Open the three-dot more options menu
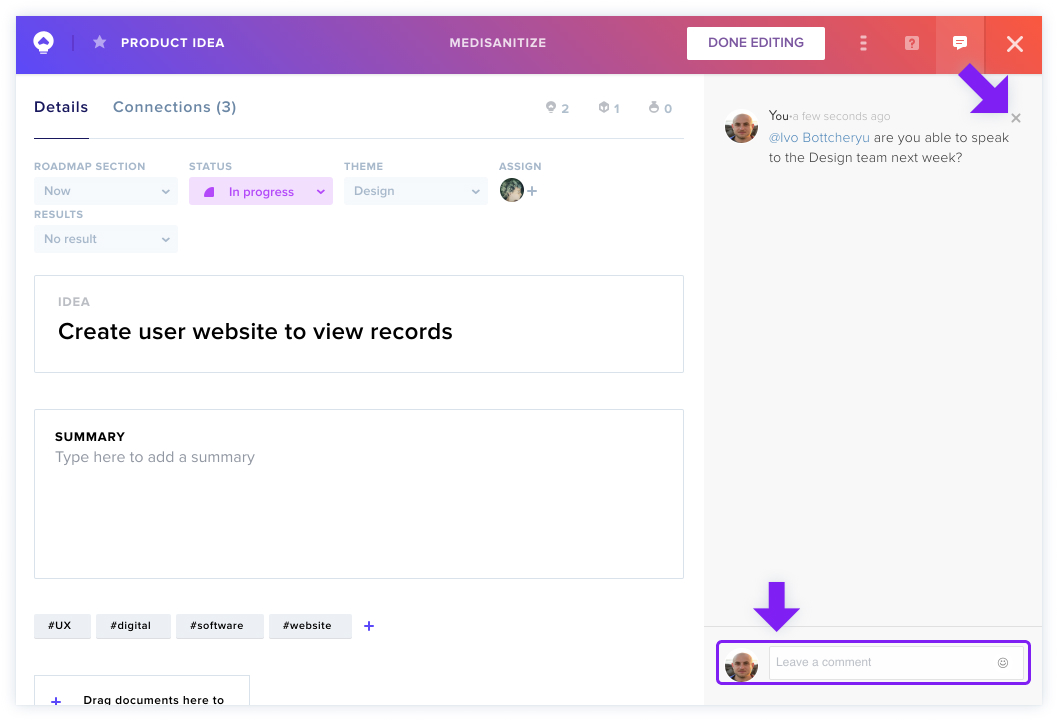The height and width of the screenshot is (721, 1058). click(x=863, y=43)
